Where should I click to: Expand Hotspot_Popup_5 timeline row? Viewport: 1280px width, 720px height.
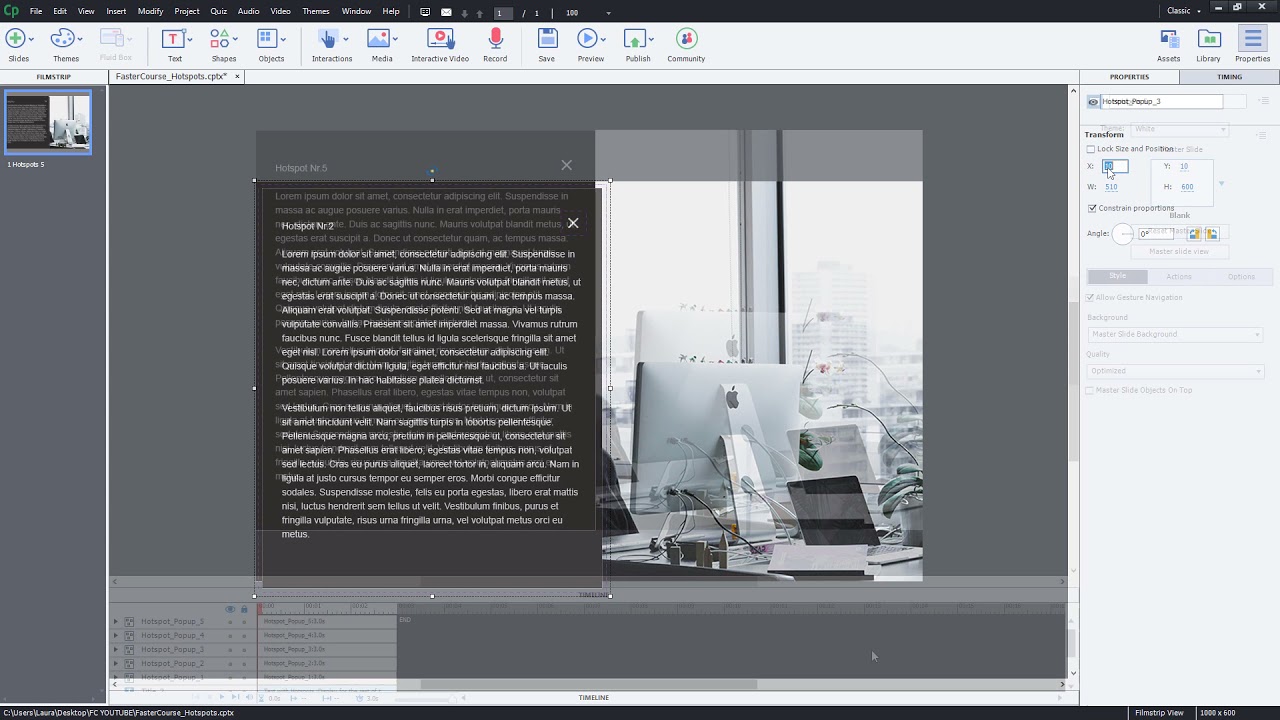pyautogui.click(x=115, y=622)
